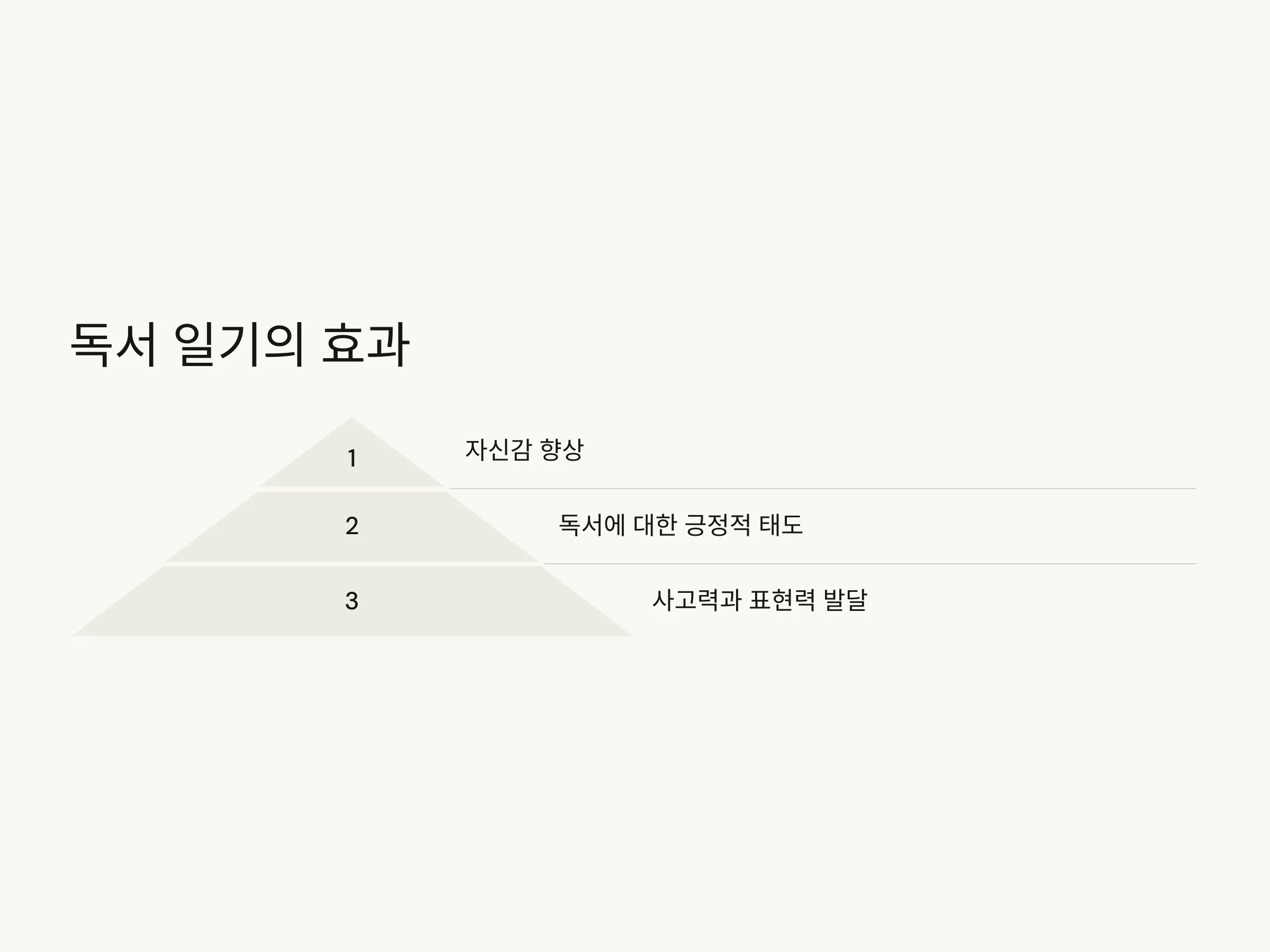Select number 1 at the pyramid top

pyautogui.click(x=352, y=458)
